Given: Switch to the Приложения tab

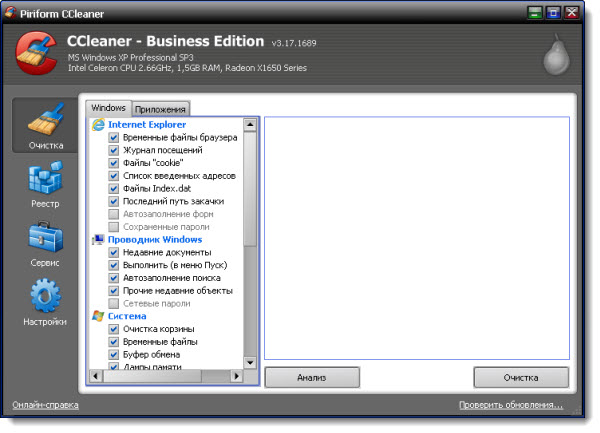Looking at the screenshot, I should 161,108.
